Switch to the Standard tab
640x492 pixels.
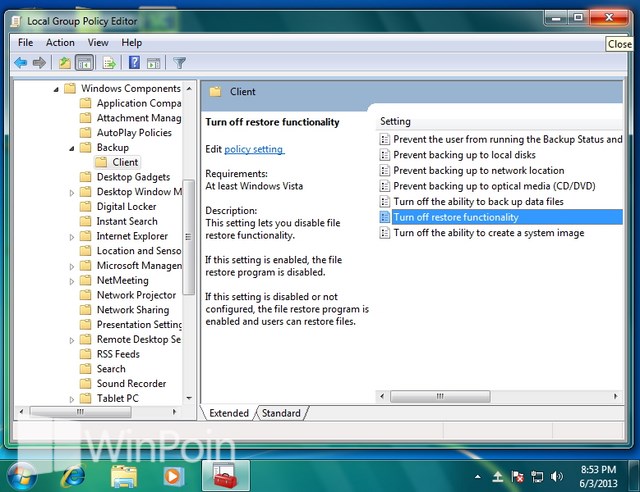(281, 413)
